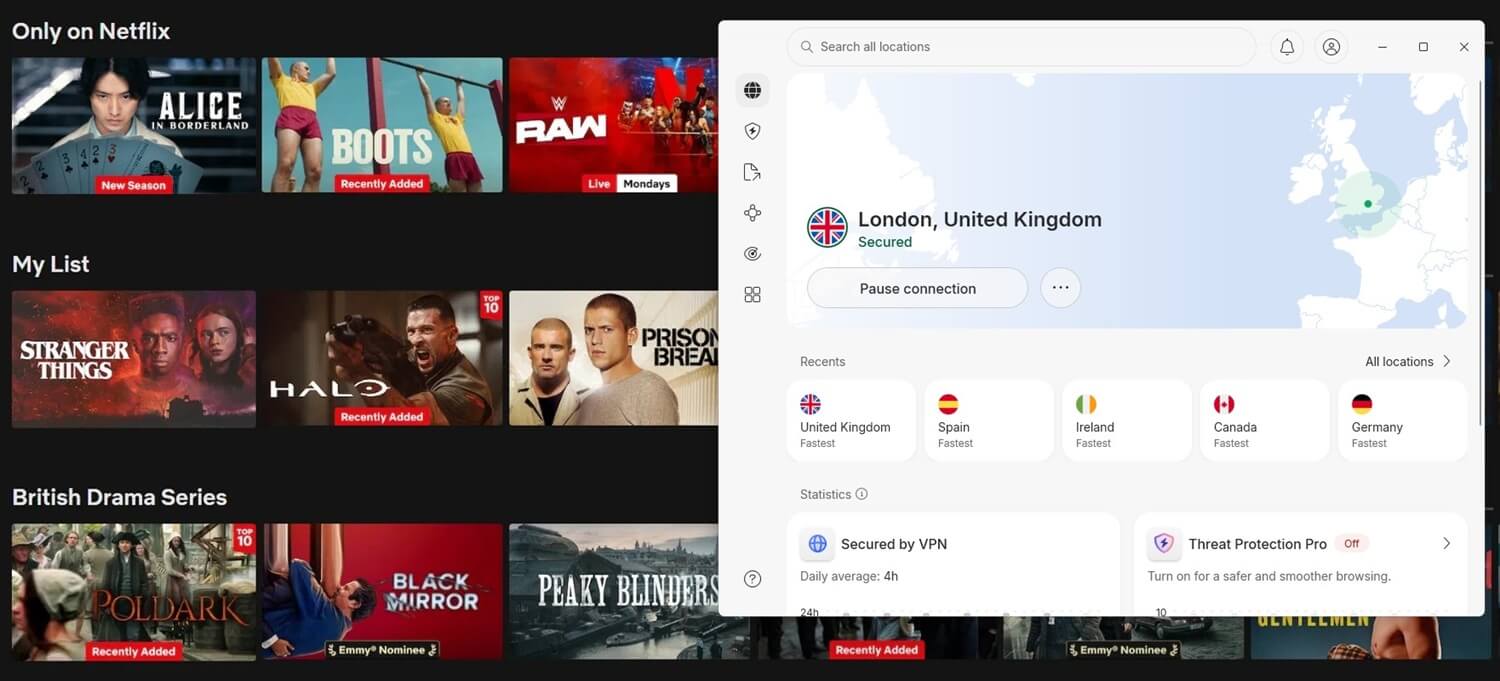Image resolution: width=1500 pixels, height=681 pixels.
Task: Open the Threat Protection shield sidebar icon
Action: [752, 131]
